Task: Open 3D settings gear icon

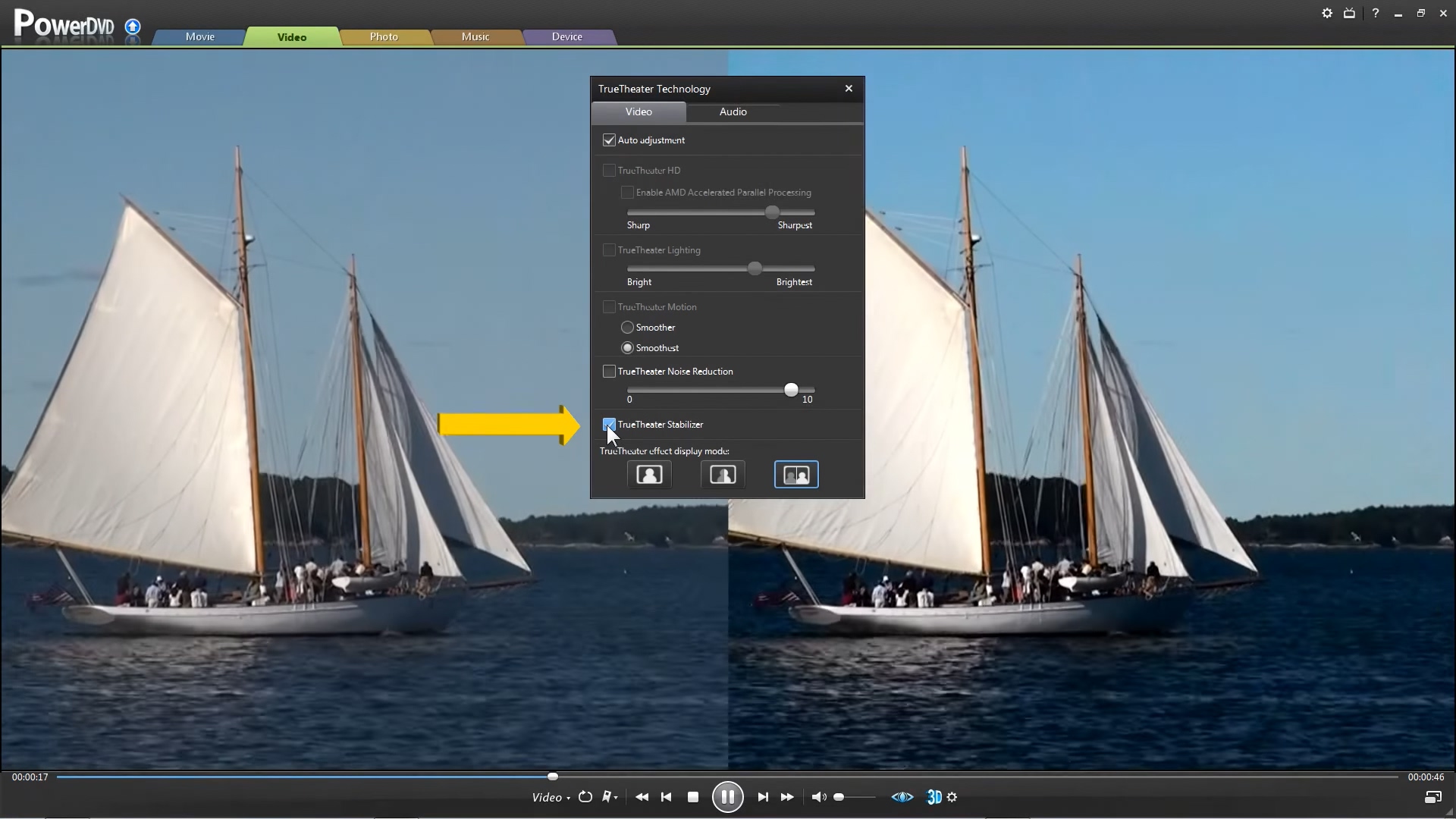Action: point(952,797)
